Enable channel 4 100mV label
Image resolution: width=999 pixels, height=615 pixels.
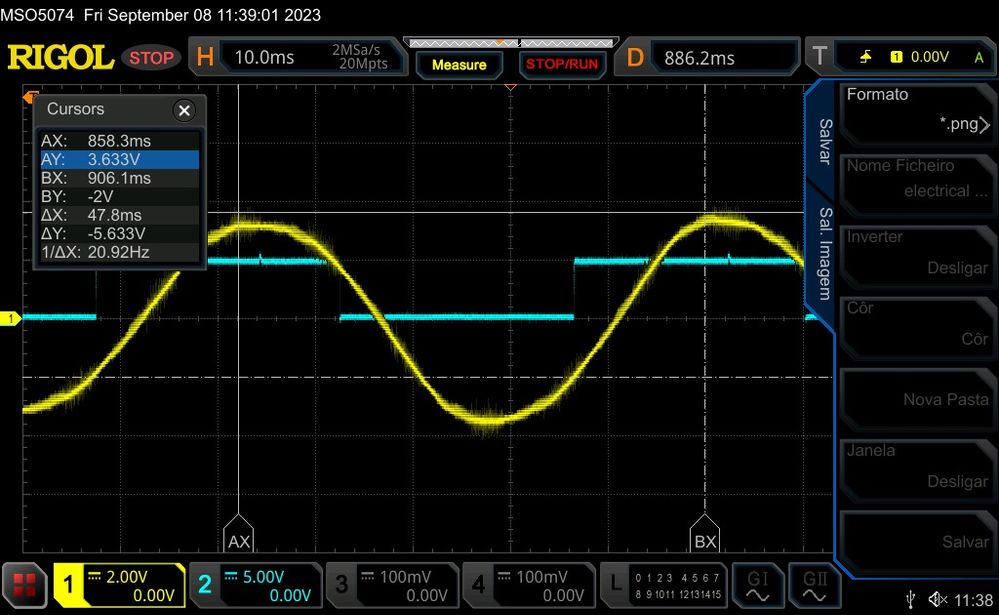click(x=529, y=585)
